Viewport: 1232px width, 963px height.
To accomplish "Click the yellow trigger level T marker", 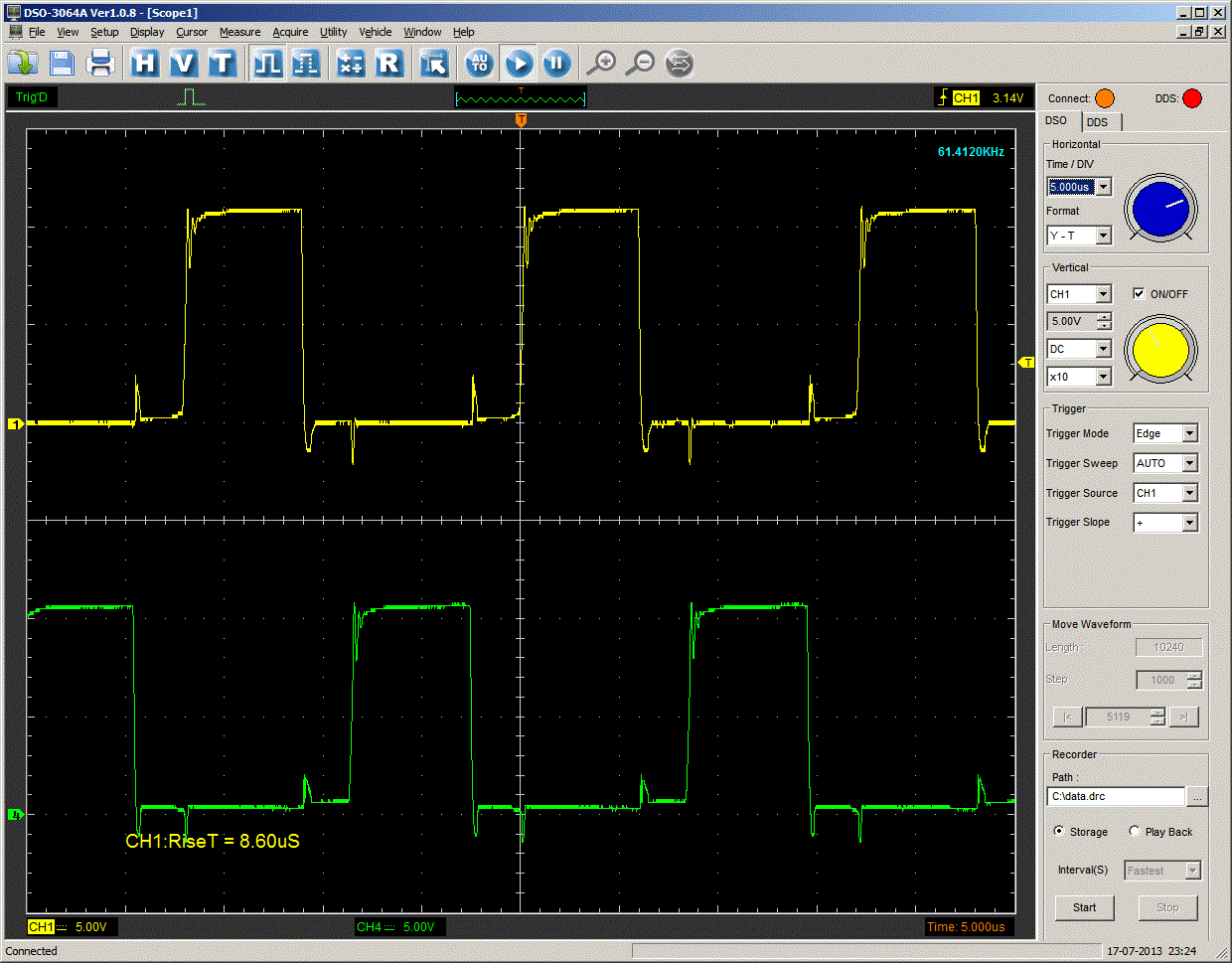I will pos(1027,363).
